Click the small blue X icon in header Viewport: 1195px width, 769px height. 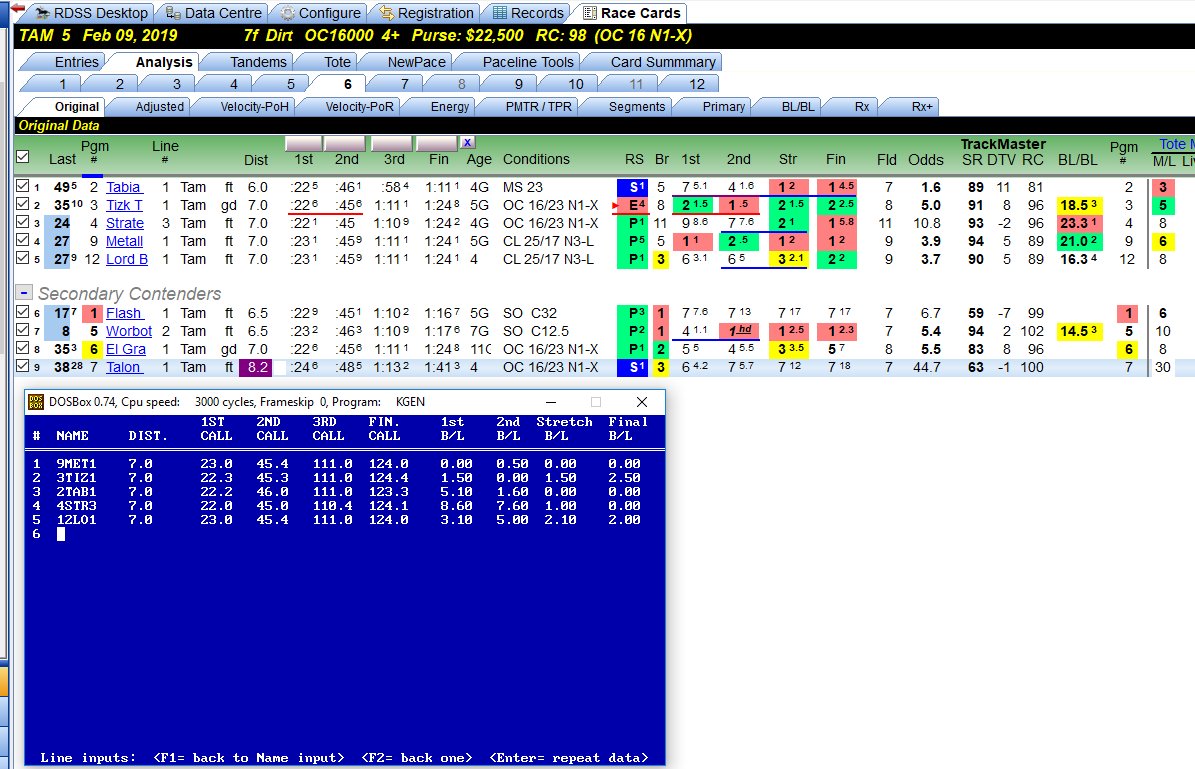(x=467, y=143)
